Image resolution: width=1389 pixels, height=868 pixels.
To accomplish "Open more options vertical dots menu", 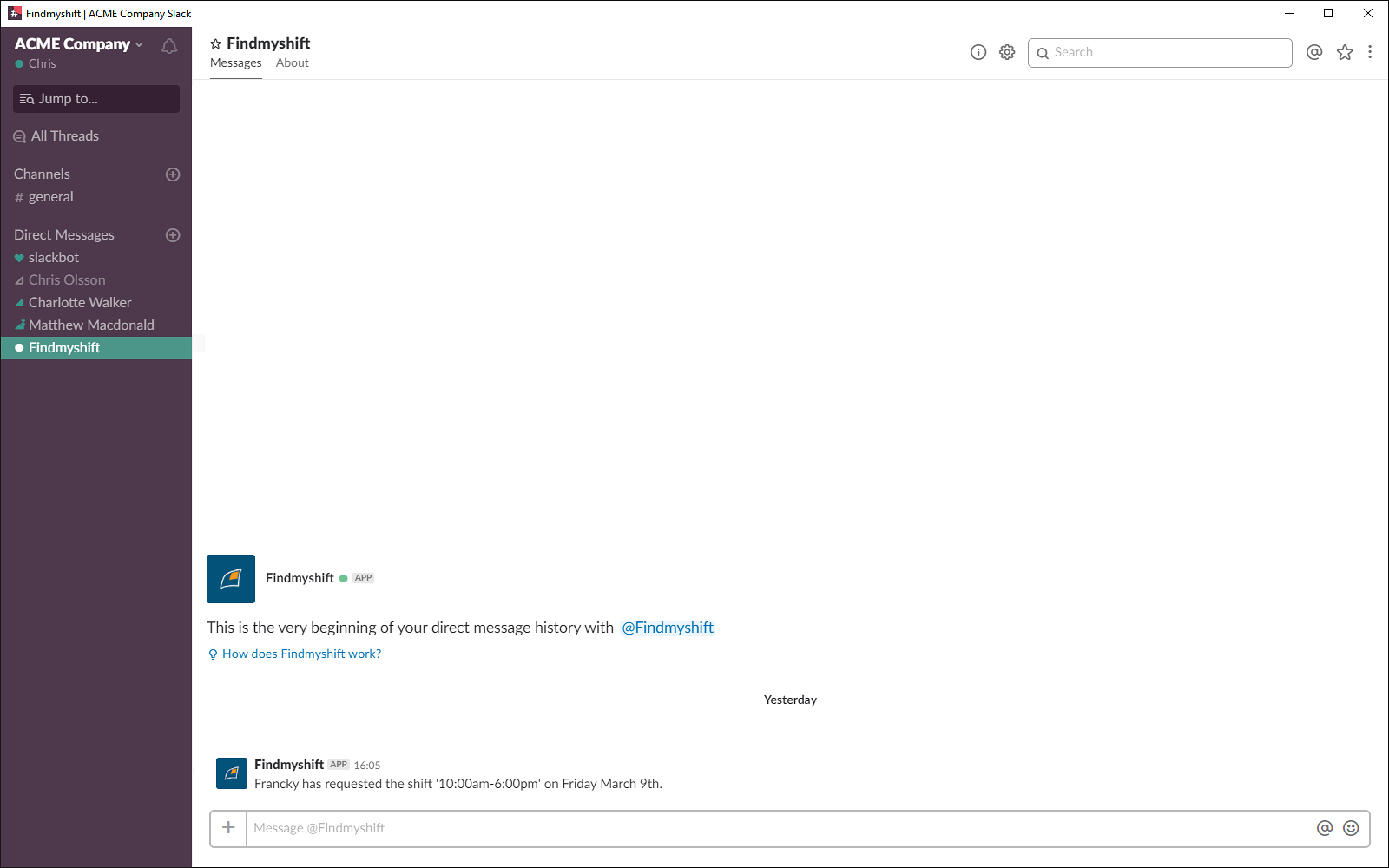I will point(1370,52).
